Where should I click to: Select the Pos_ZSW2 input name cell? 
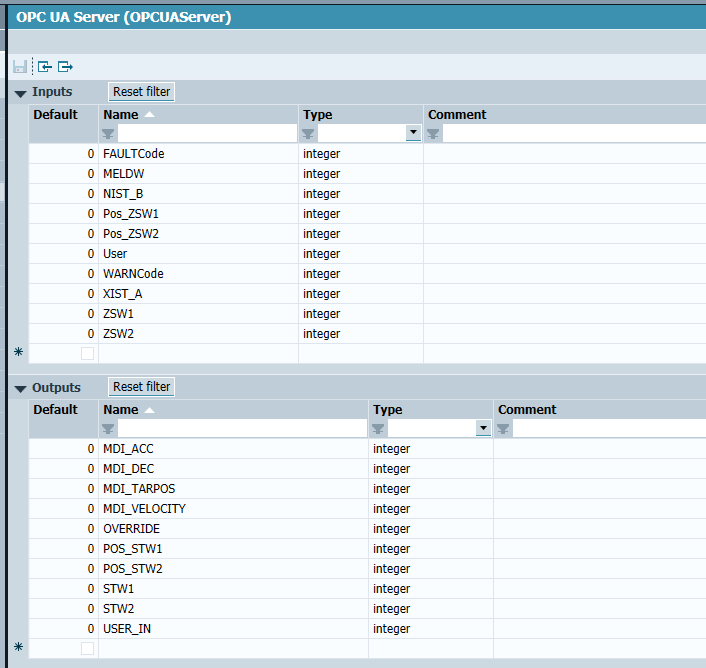(x=198, y=234)
